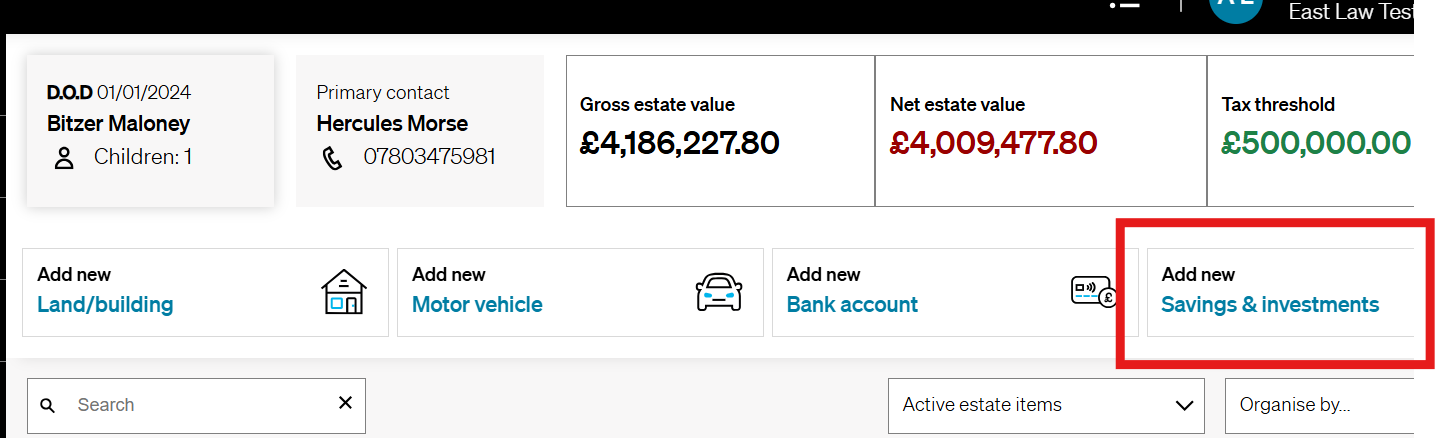Open the Organise by... dropdown
This screenshot has width=1435, height=438.
[x=1319, y=405]
